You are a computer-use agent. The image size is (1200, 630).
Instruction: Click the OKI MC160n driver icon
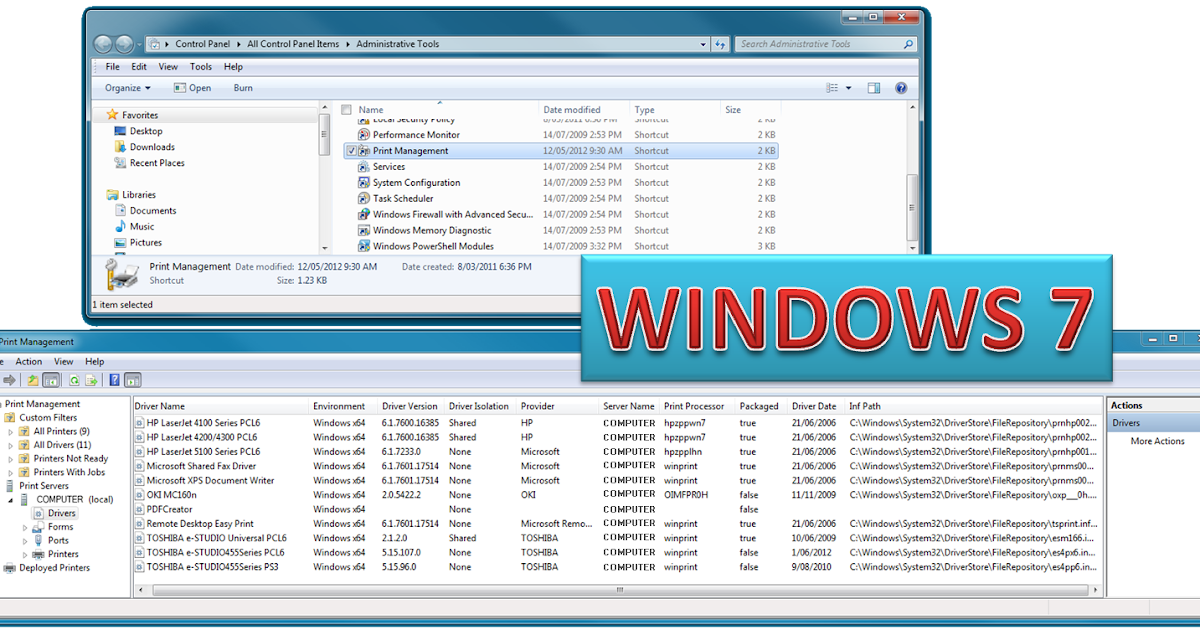pos(139,495)
